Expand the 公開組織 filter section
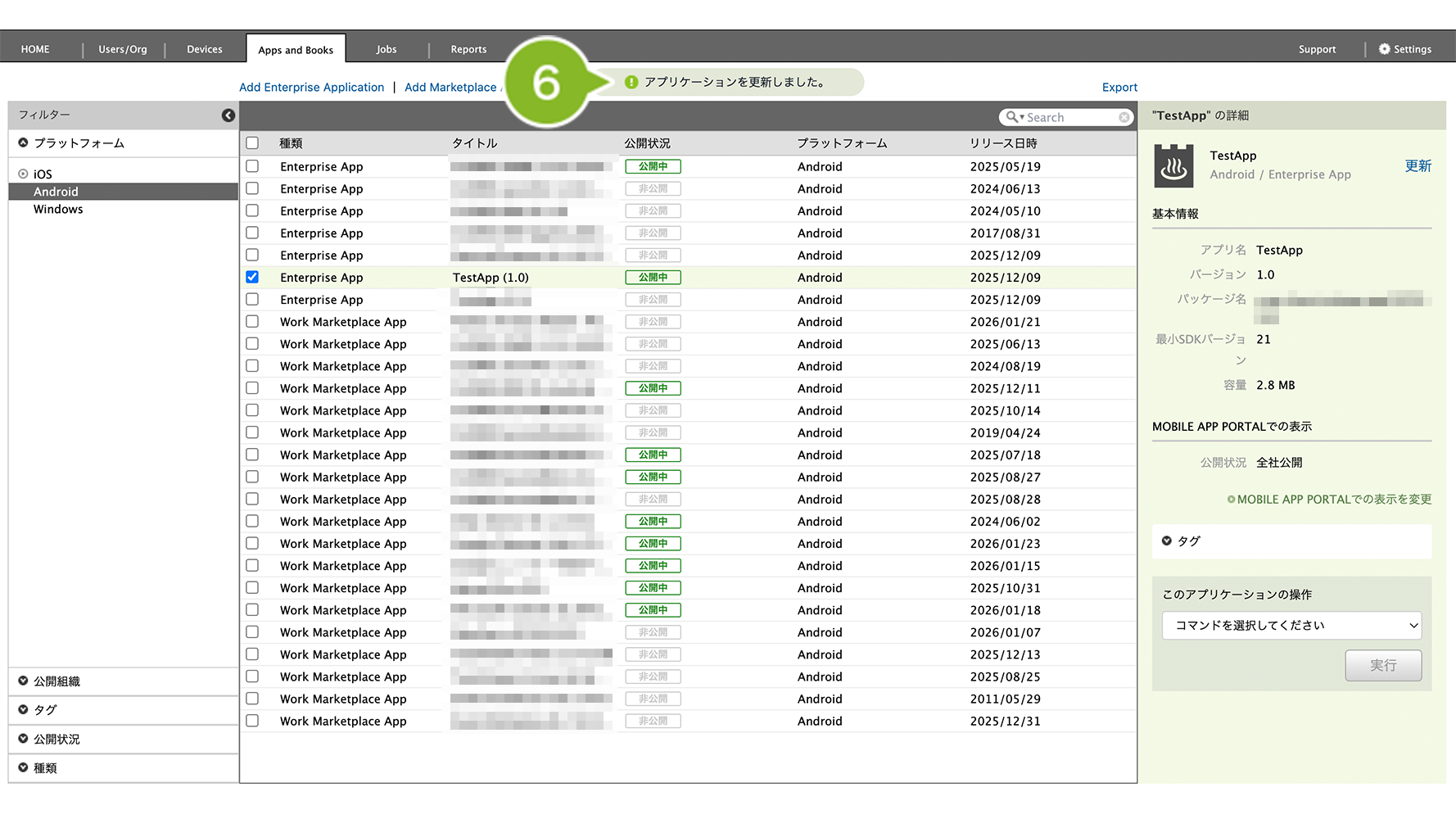 point(24,681)
